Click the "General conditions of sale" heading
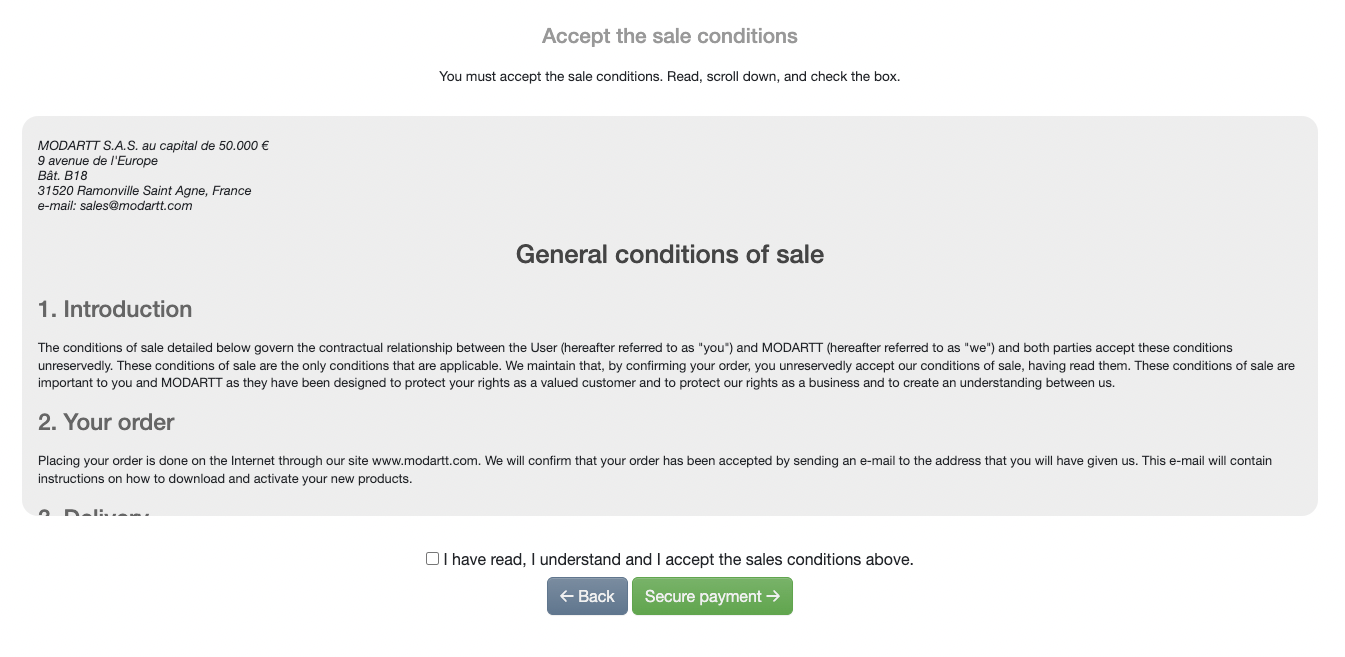This screenshot has width=1345, height=657. pos(669,254)
